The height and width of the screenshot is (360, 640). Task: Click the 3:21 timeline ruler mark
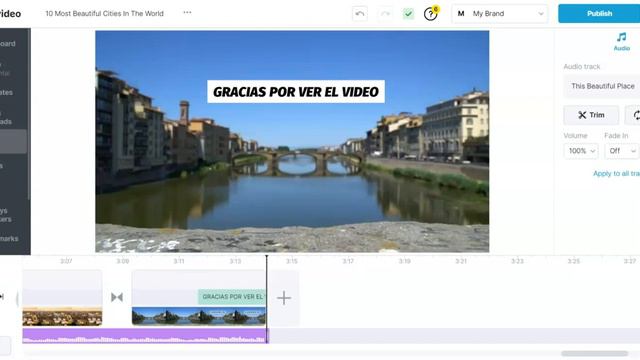click(461, 261)
